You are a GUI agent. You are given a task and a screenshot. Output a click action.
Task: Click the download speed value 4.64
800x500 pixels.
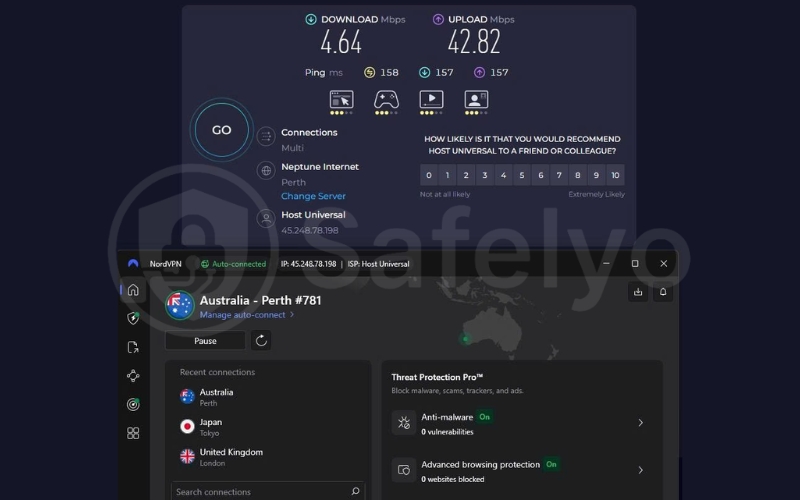[x=341, y=42]
